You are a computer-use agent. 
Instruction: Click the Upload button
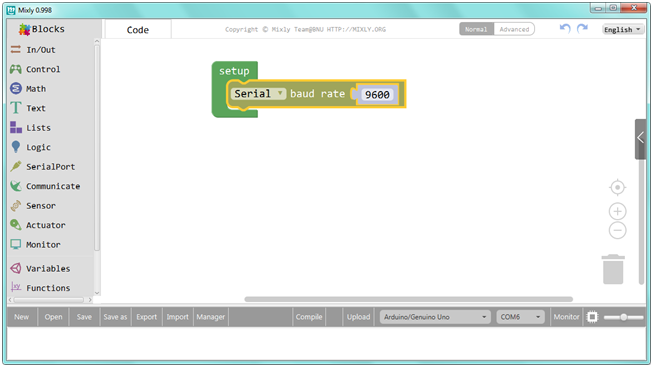[x=359, y=317]
